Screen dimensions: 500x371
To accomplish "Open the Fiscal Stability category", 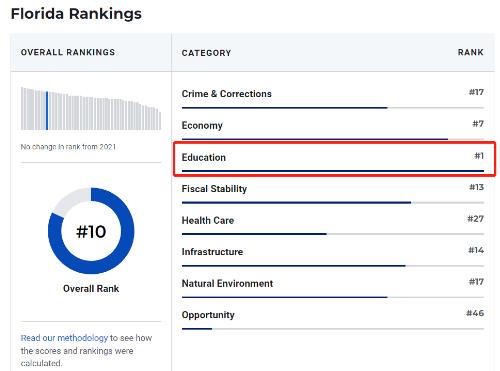I will (x=214, y=189).
